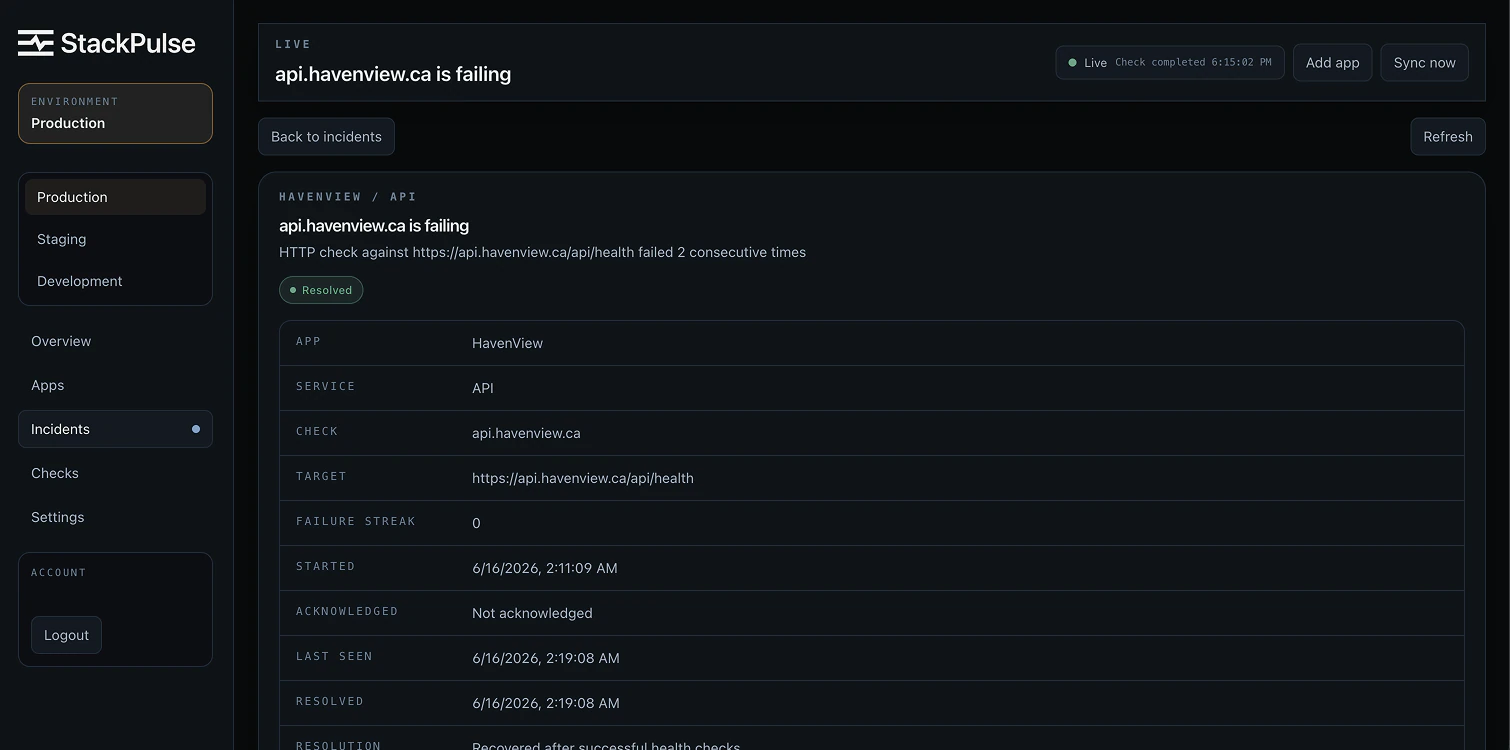Click the Not acknowledged value
The image size is (1510, 750).
tap(532, 613)
